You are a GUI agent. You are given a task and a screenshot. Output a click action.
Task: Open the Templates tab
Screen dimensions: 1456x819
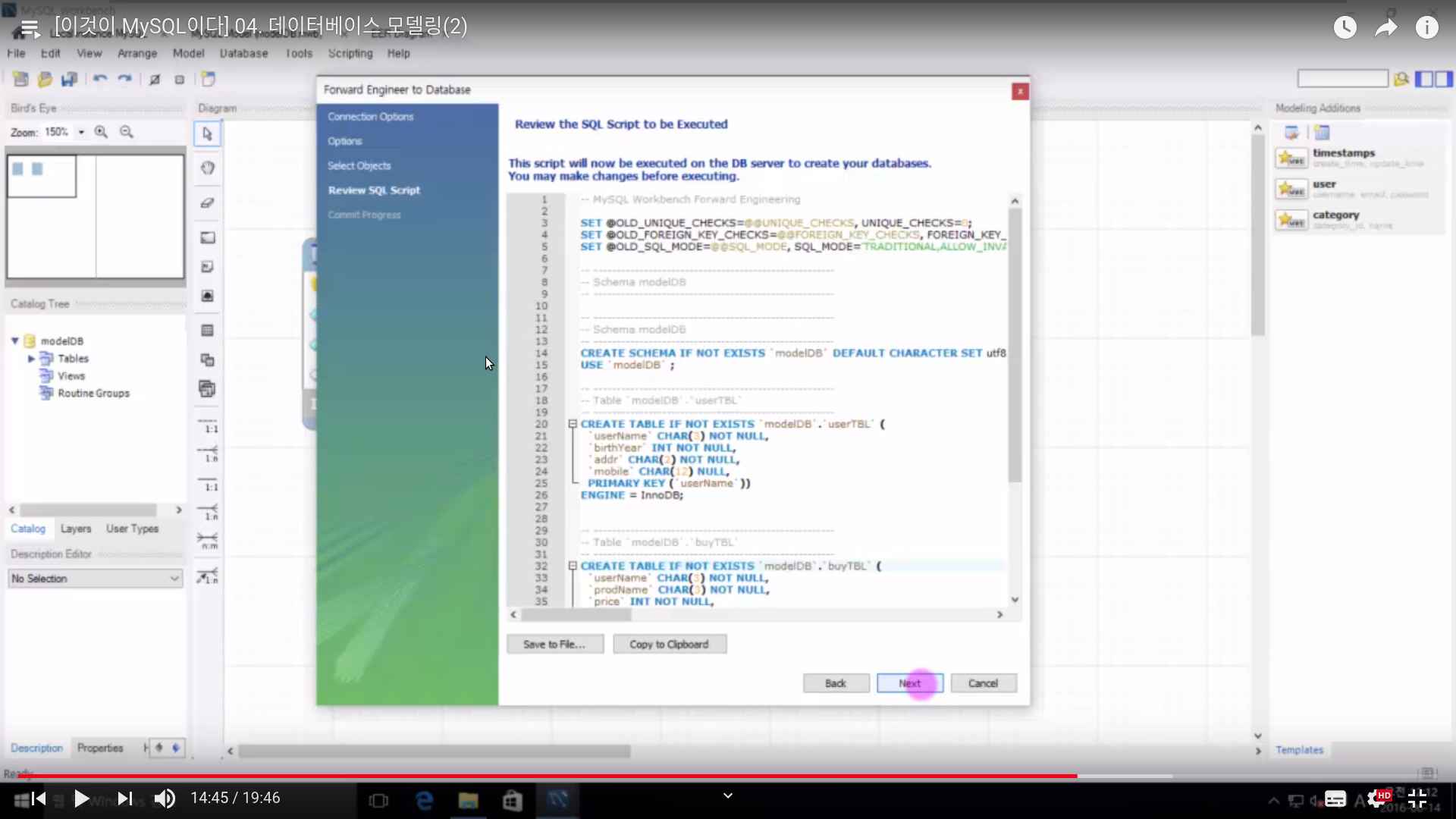click(x=1299, y=750)
